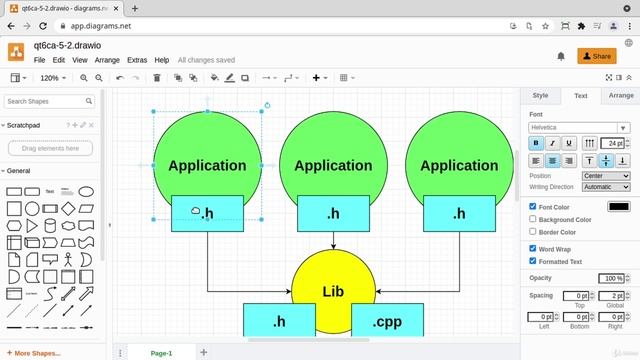Screen dimensions: 640x360
Task: Toggle the Word Wrap checkbox
Action: 533,249
